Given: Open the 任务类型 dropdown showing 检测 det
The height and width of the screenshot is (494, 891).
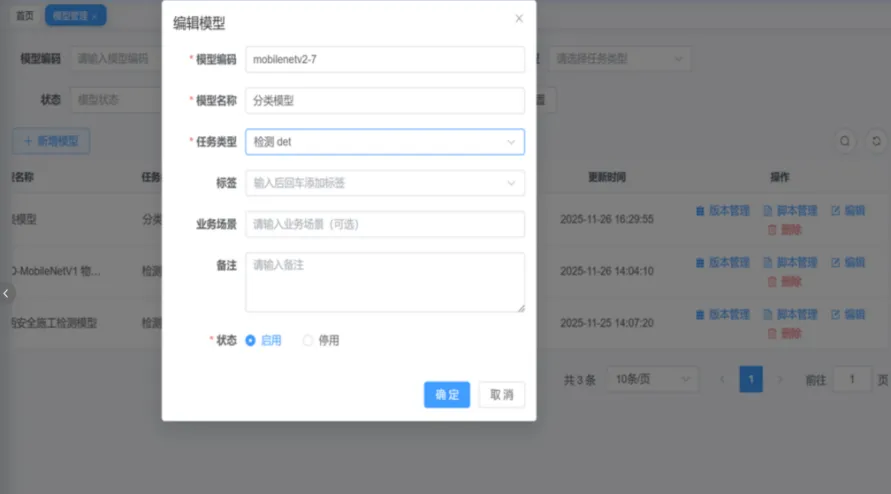Looking at the screenshot, I should [385, 142].
